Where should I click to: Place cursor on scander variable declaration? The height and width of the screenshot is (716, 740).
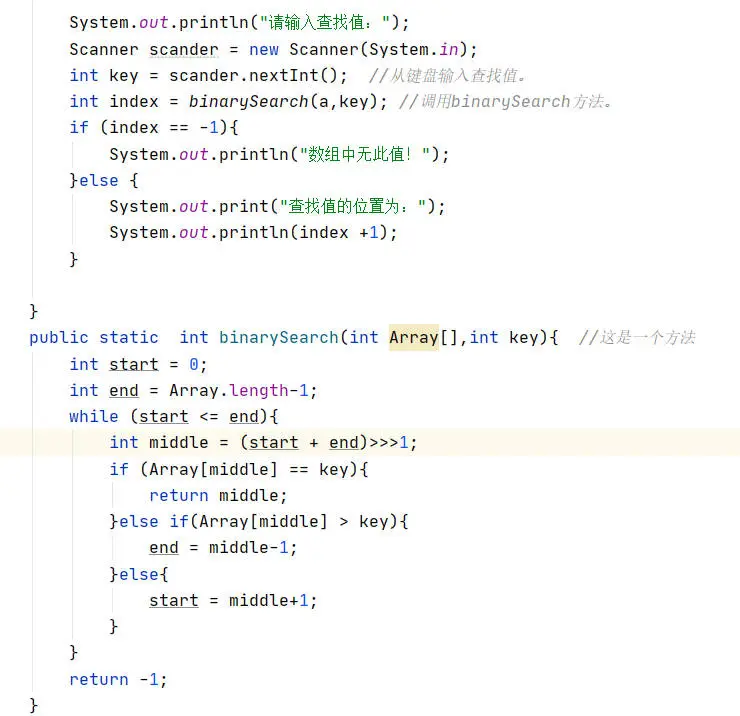[183, 49]
